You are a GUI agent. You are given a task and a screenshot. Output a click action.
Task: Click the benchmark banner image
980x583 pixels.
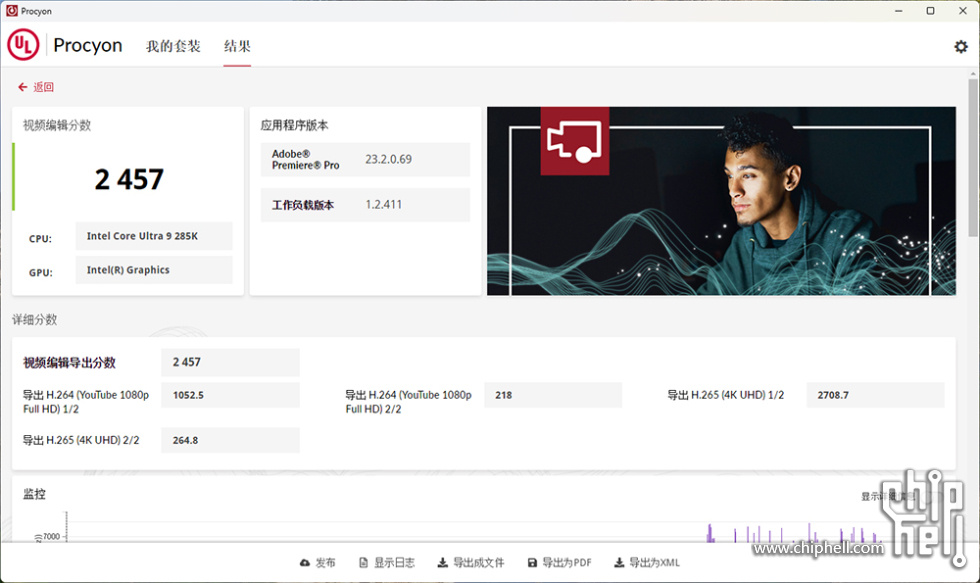tap(721, 201)
